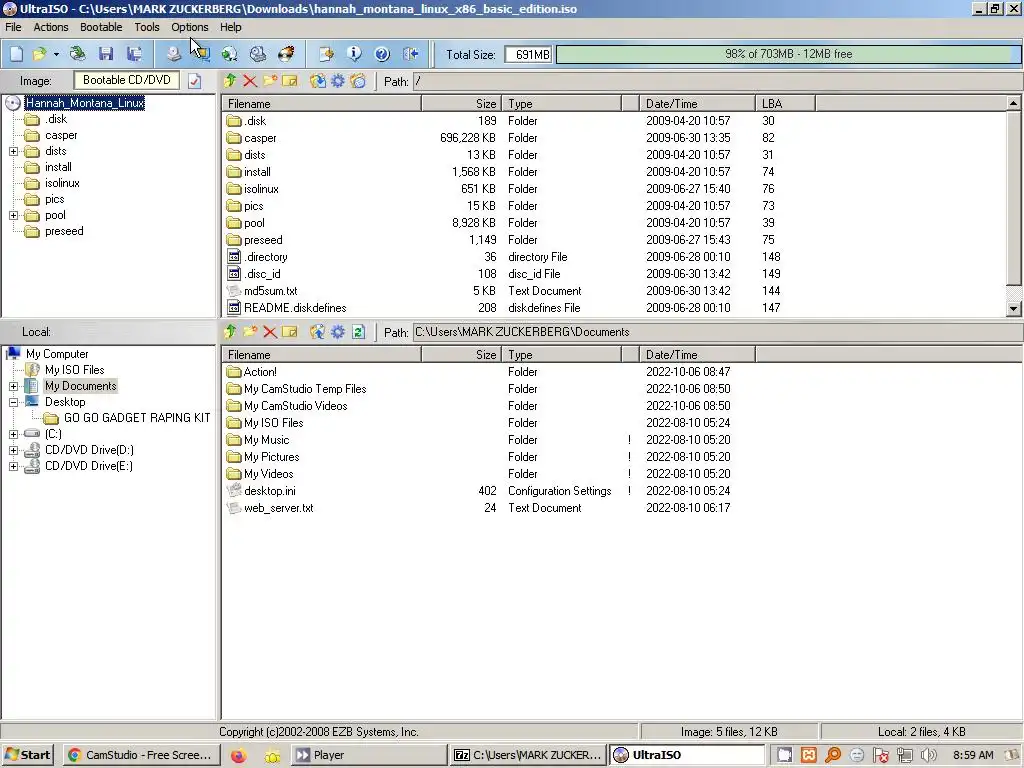Expand the pool folder tree node
Image resolution: width=1024 pixels, height=768 pixels.
click(13, 216)
